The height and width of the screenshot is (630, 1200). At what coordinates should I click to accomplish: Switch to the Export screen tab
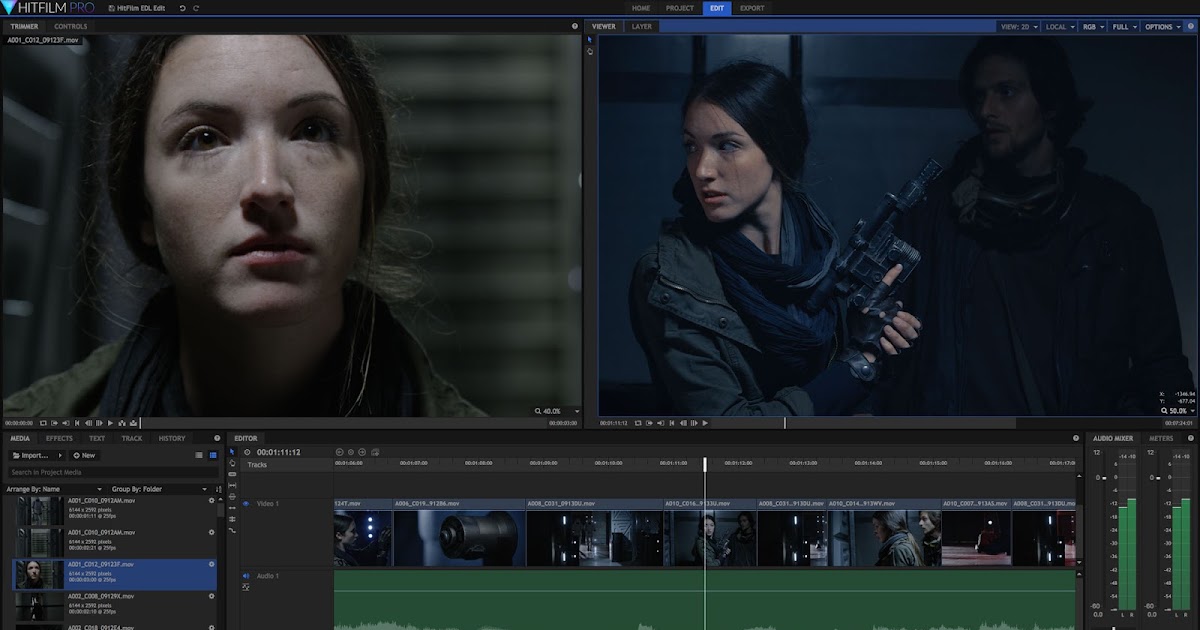coord(752,8)
